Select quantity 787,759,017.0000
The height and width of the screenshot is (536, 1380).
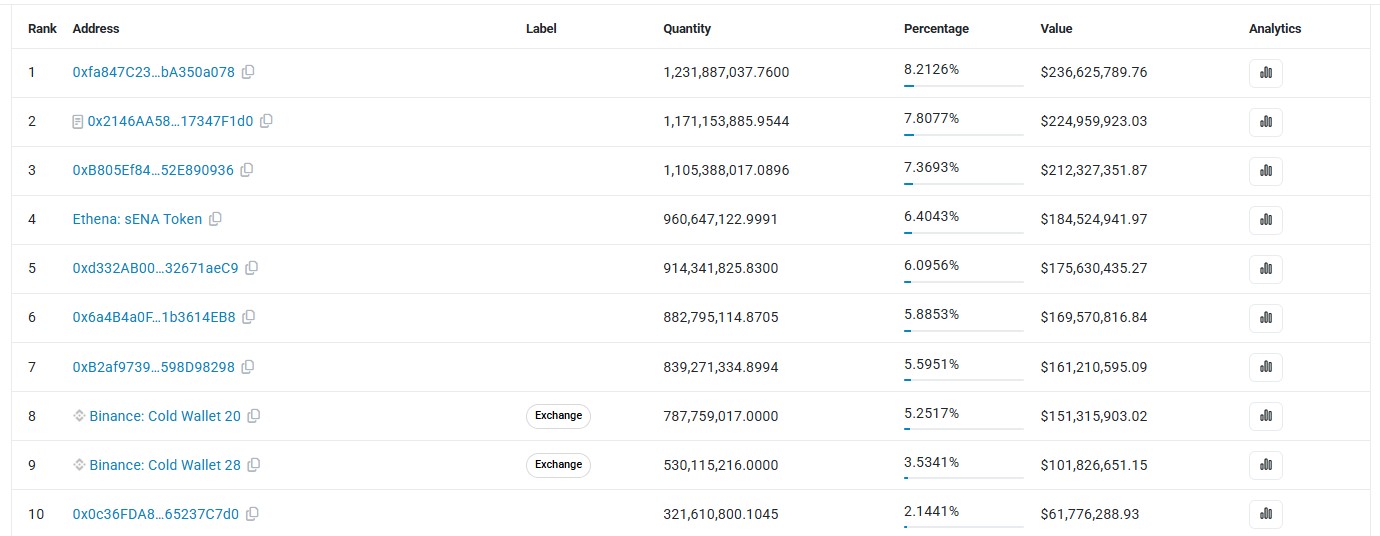point(720,416)
